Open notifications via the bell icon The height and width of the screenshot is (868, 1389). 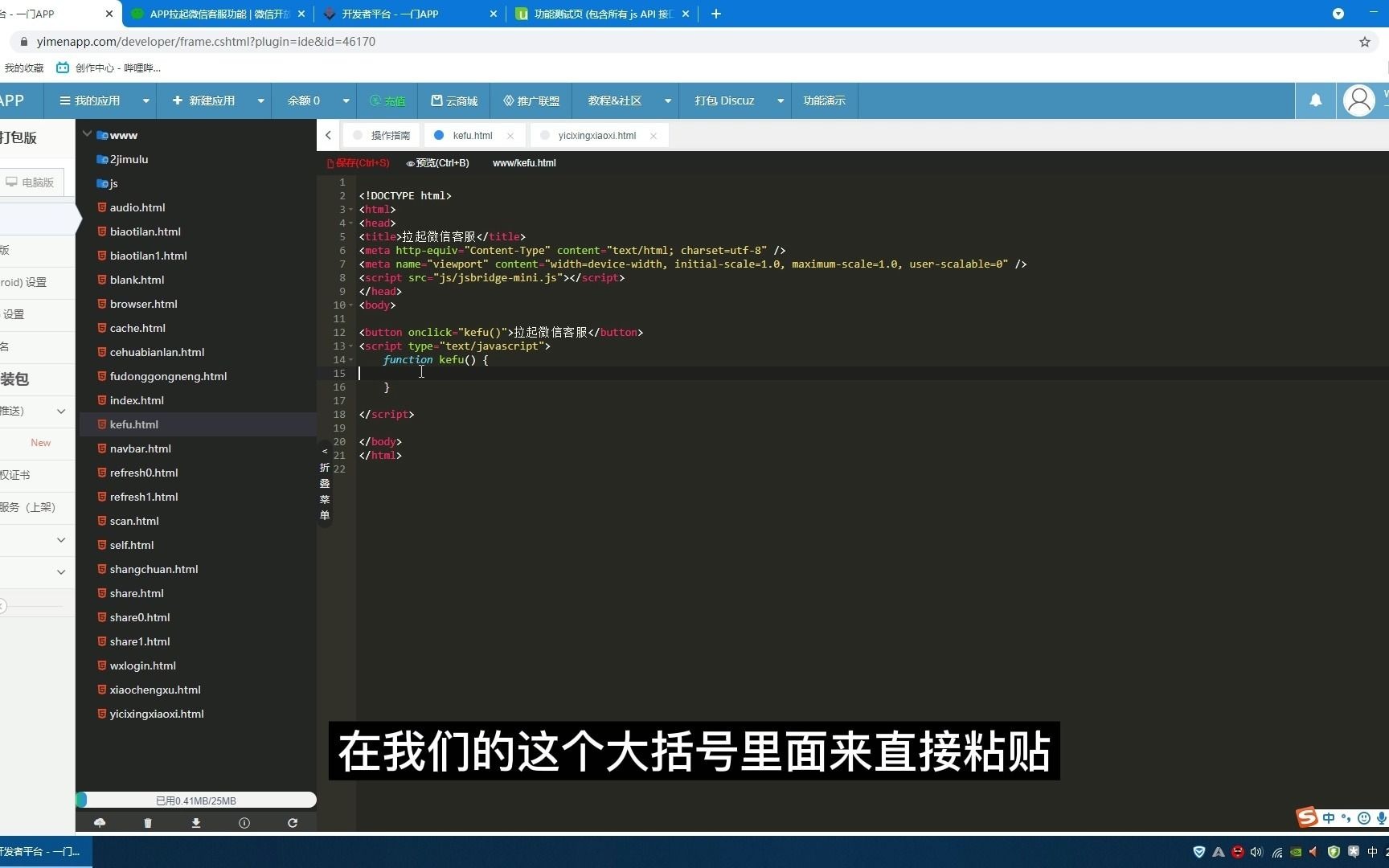[1315, 100]
